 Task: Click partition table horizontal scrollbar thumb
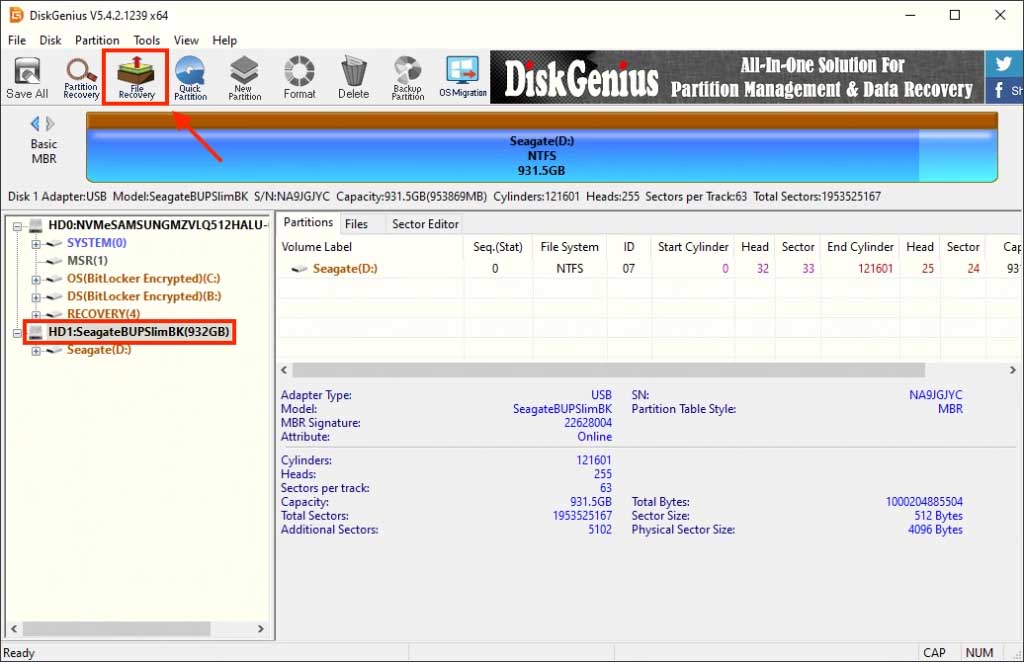608,370
